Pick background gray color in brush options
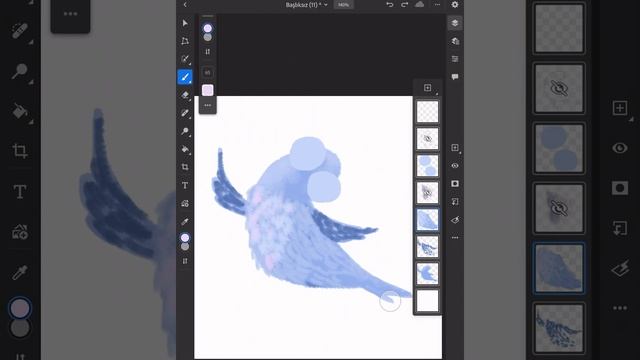Image resolution: width=640 pixels, height=360 pixels. coord(207,38)
